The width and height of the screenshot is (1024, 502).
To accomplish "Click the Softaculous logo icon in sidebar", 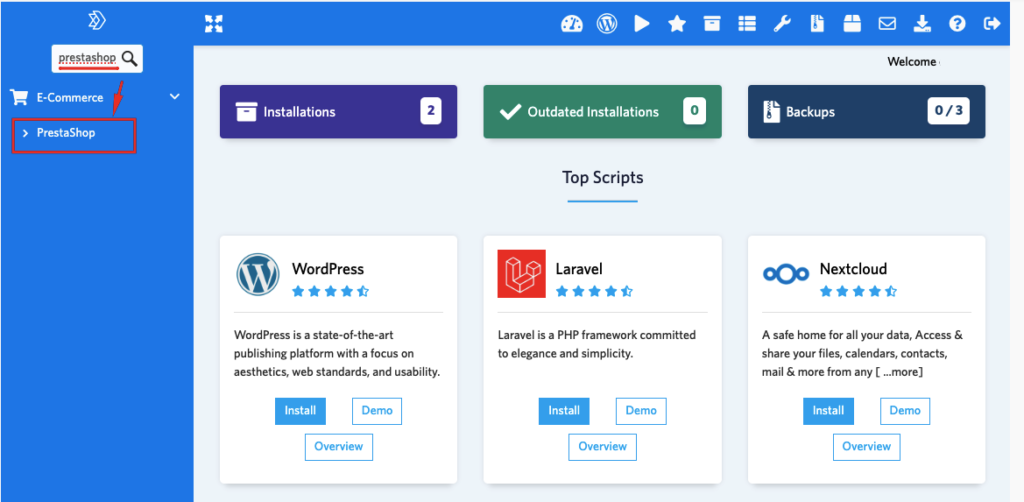I will (x=97, y=21).
